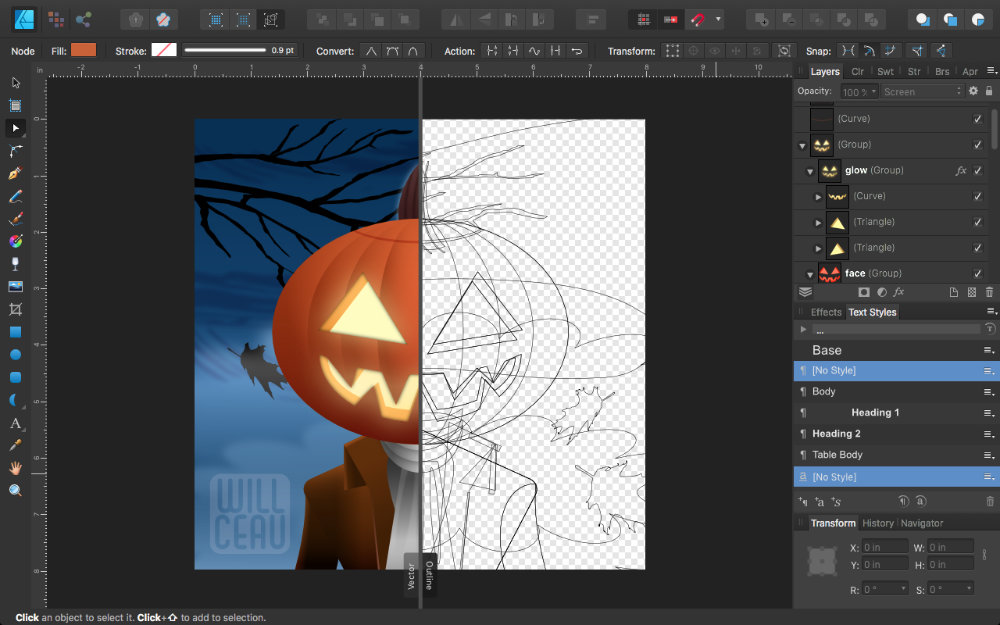Click the X position input field
This screenshot has height=625, width=1000.
coord(886,547)
